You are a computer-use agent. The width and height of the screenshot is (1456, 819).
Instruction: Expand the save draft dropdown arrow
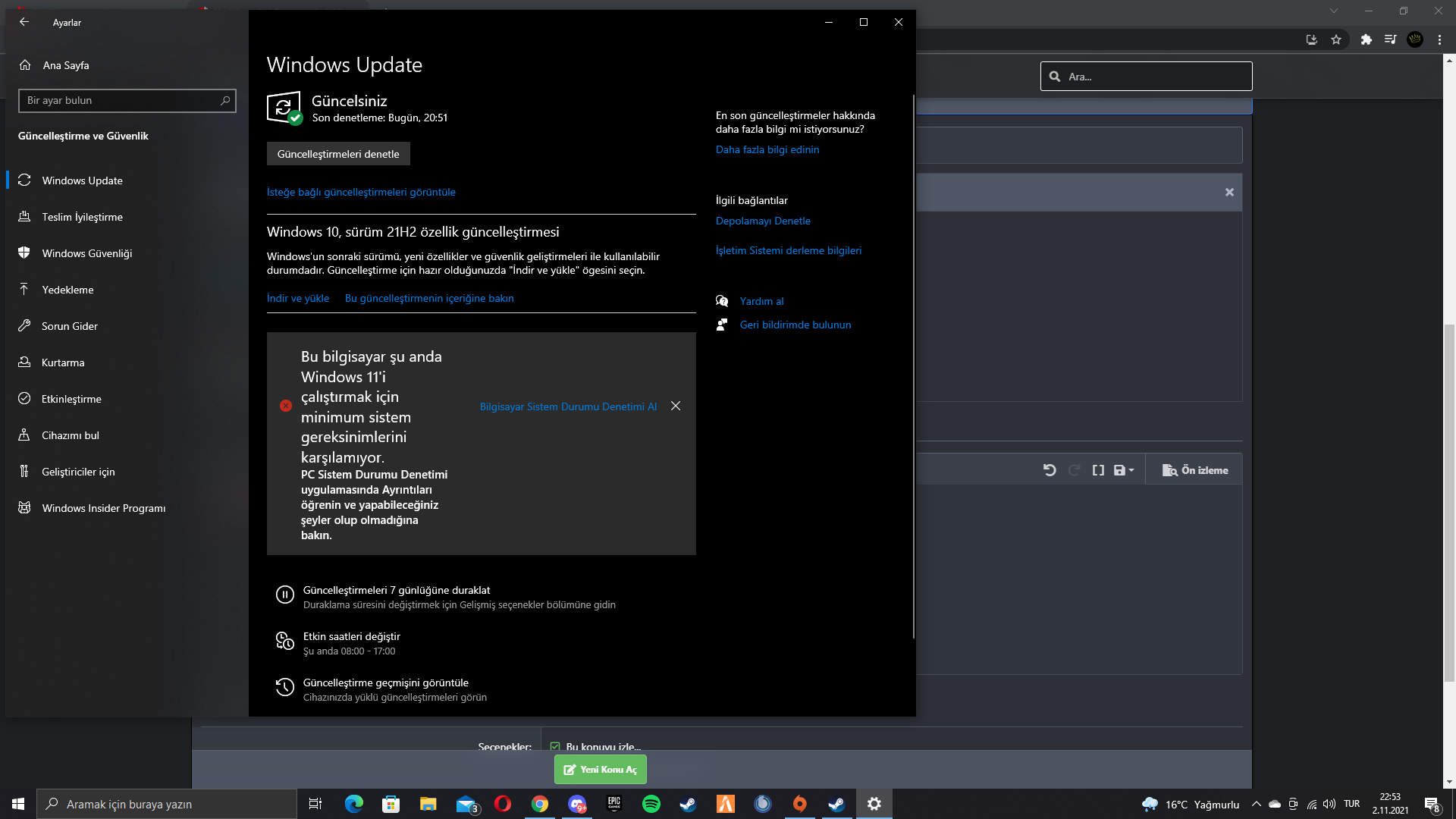pos(1131,470)
